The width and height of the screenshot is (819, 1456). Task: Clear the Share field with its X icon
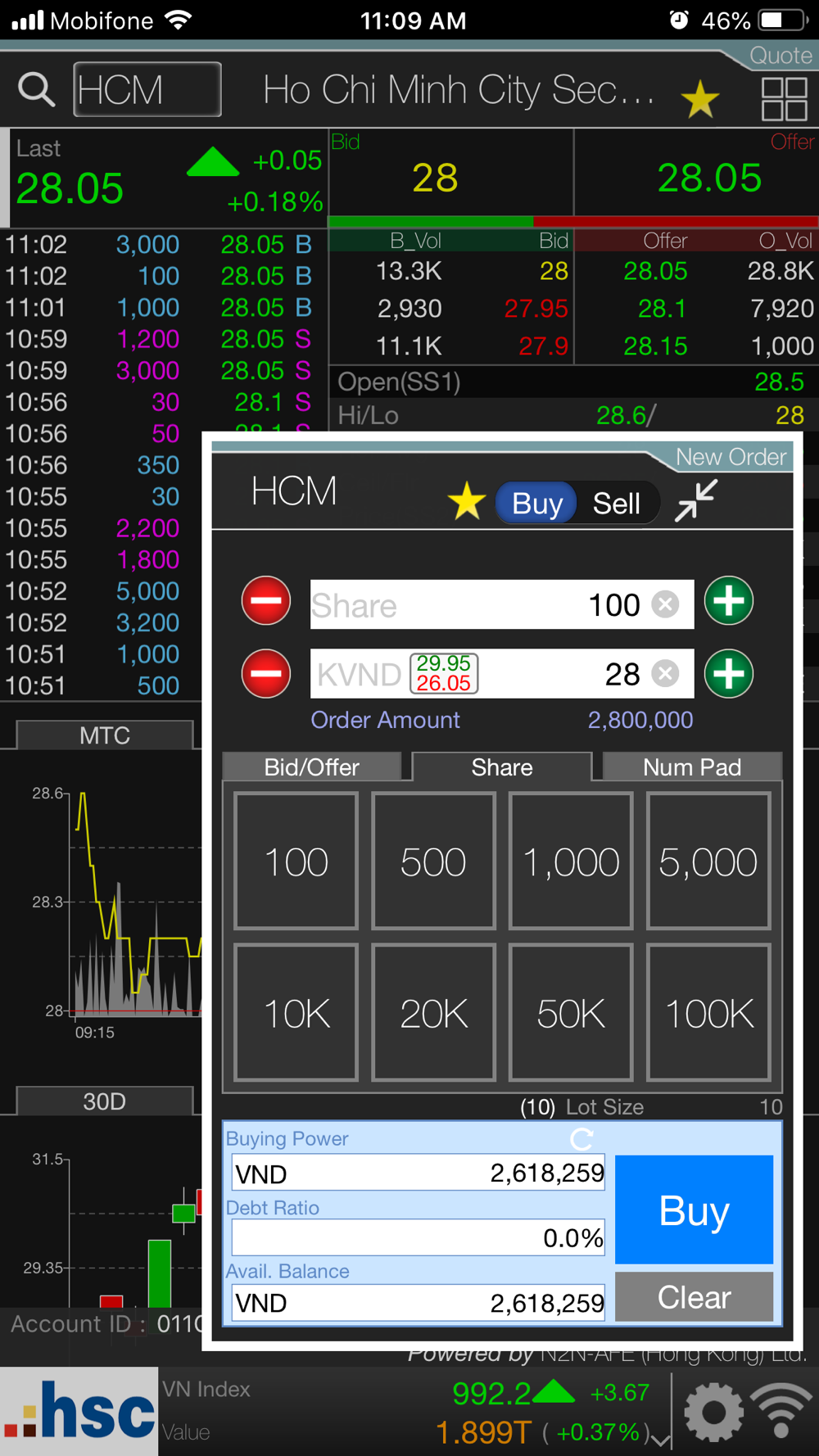[x=666, y=605]
